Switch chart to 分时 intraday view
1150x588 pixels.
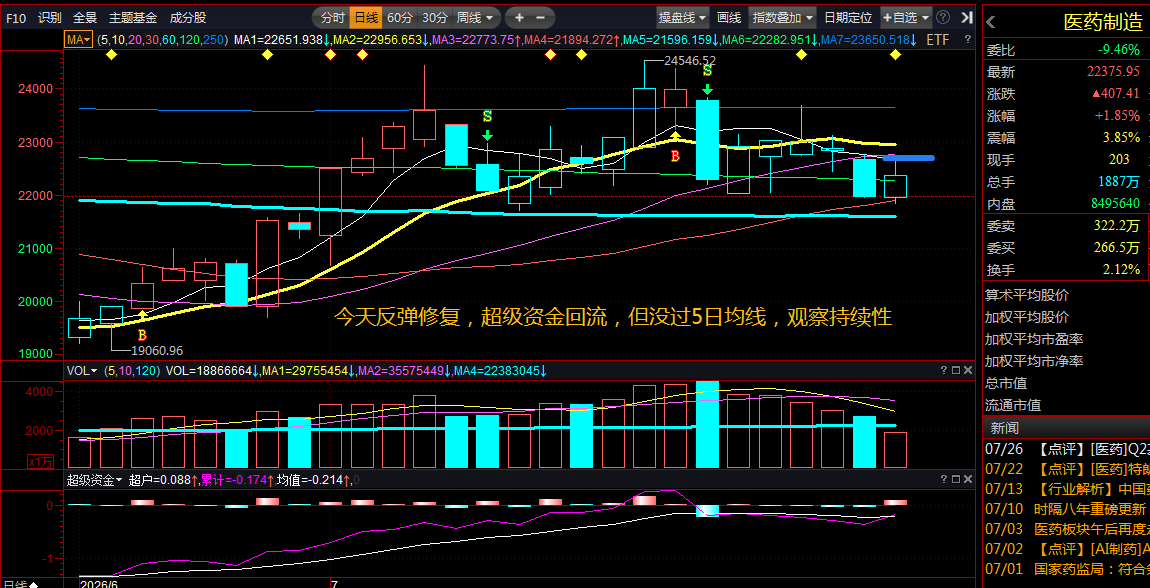click(x=332, y=17)
